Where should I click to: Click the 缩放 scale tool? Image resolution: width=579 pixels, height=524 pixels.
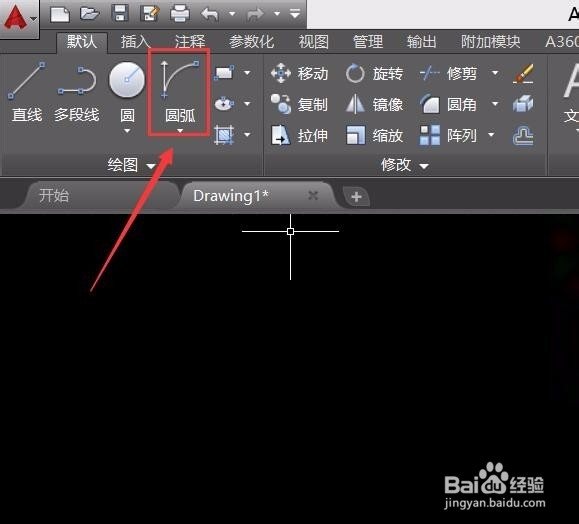pyautogui.click(x=374, y=136)
